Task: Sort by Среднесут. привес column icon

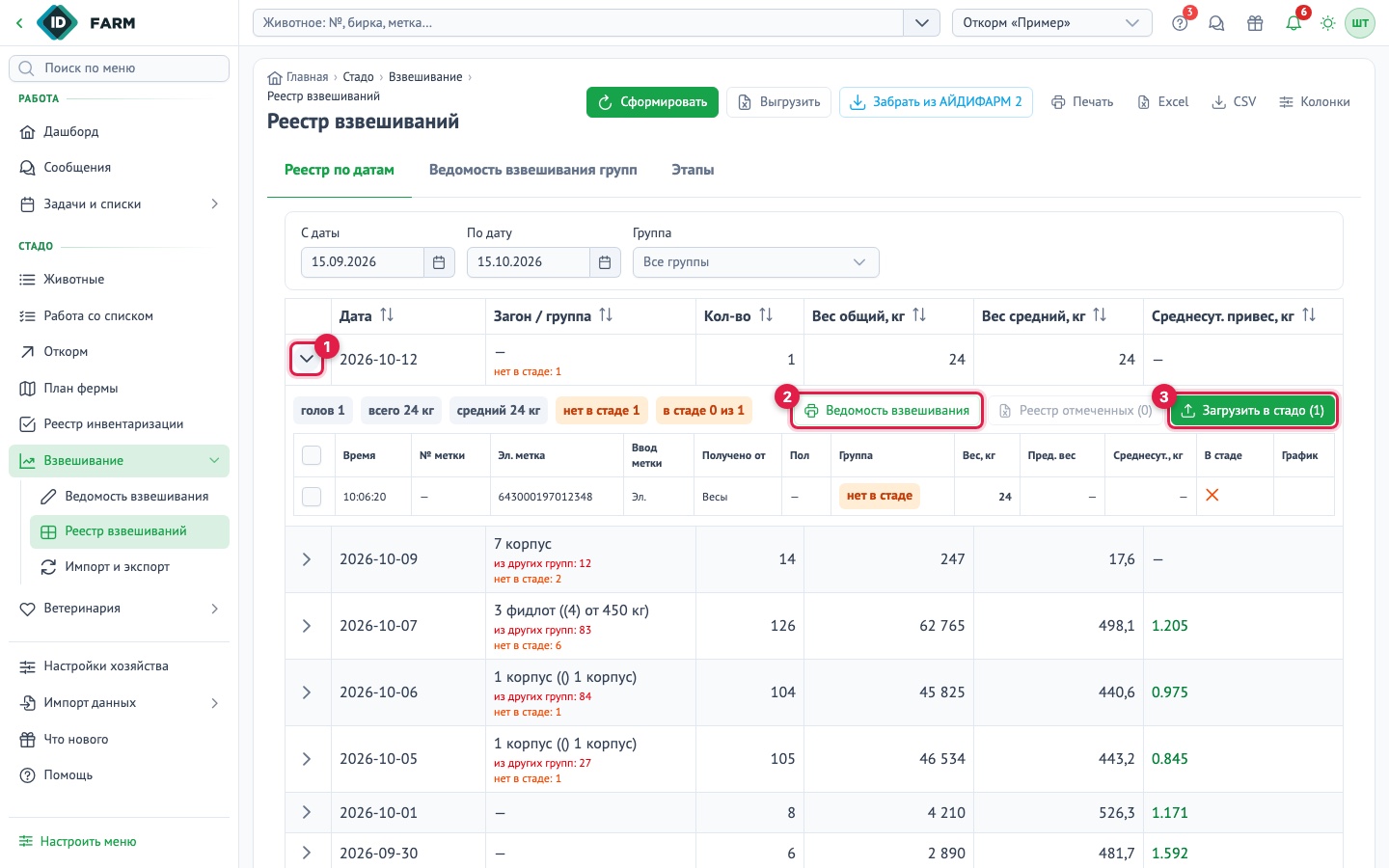Action: coord(1309,315)
